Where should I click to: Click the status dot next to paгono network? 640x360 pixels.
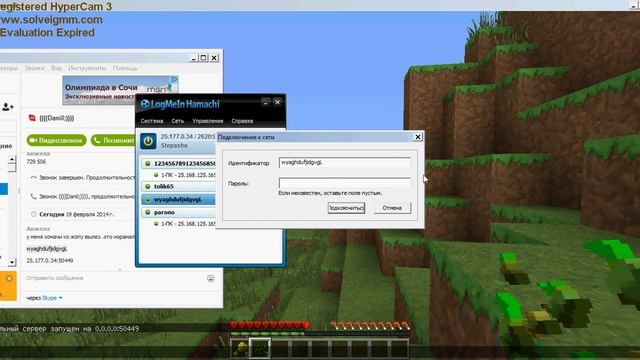click(x=148, y=212)
